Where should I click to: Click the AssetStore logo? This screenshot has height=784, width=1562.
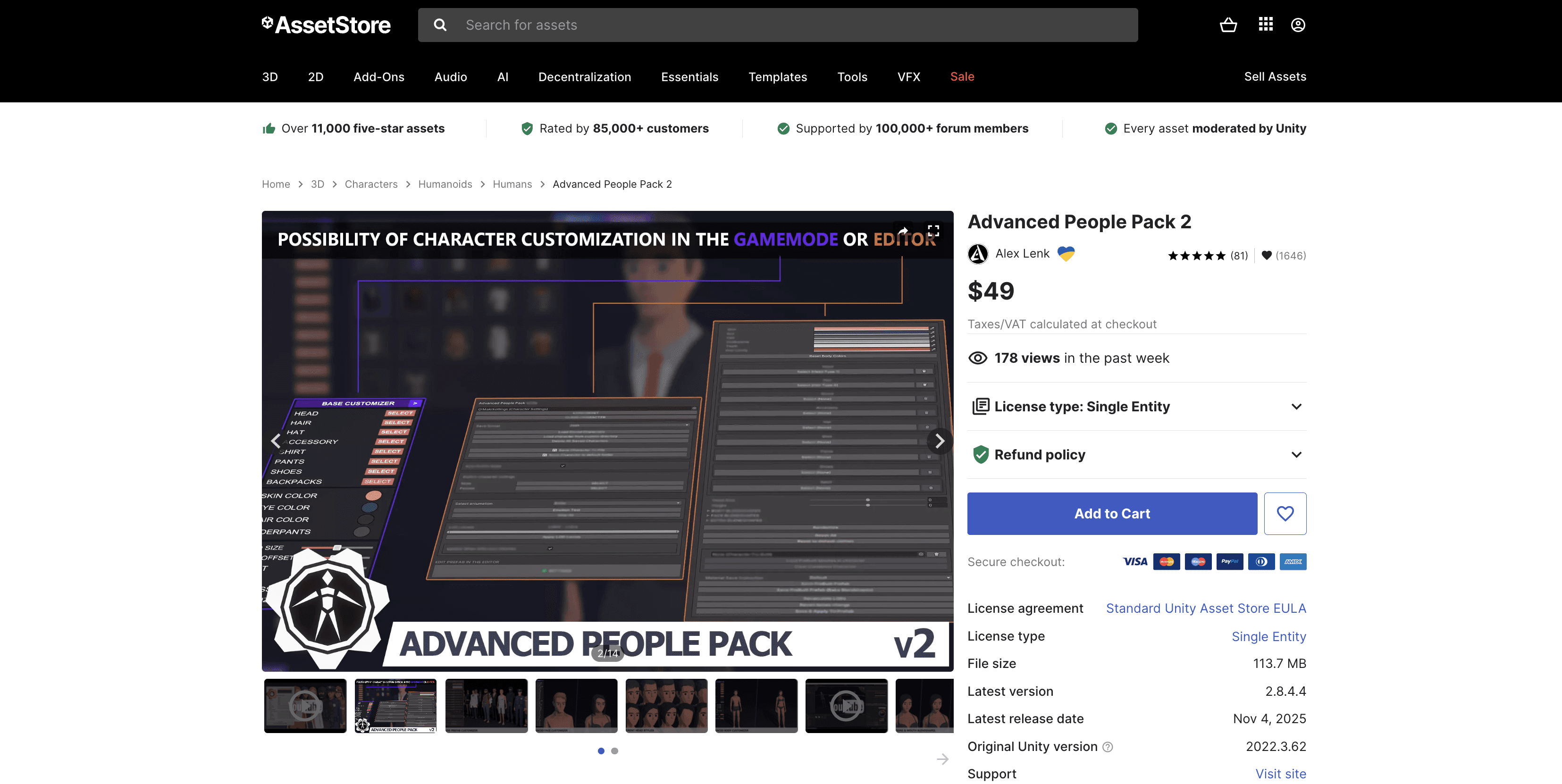point(326,25)
